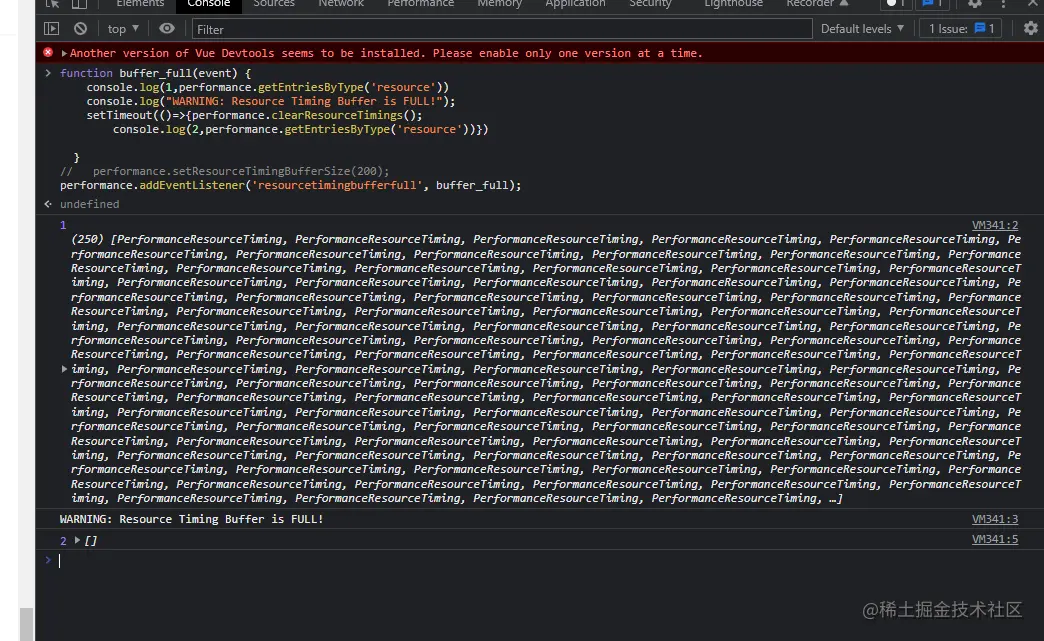Click the error count badge
Image resolution: width=1044 pixels, height=641 pixels.
pos(895,4)
